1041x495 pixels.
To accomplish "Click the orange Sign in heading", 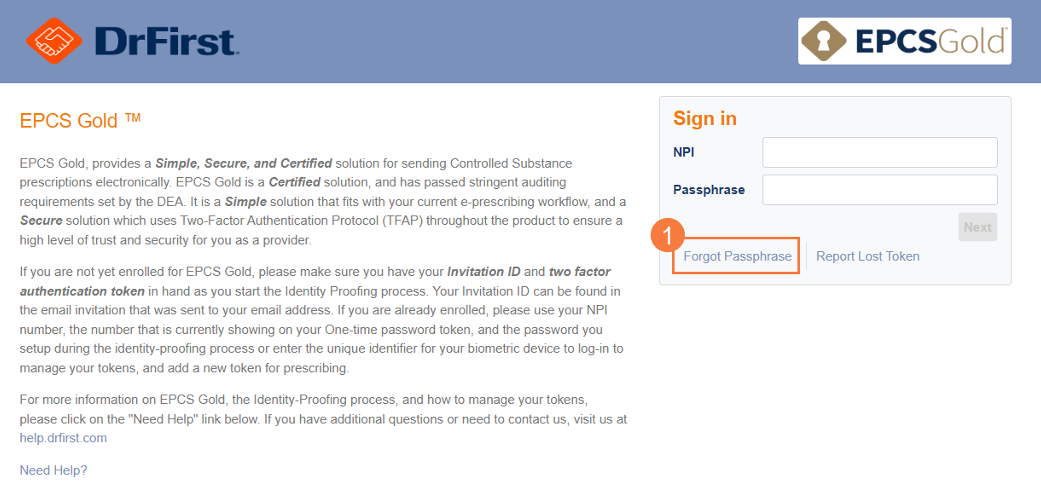I will (704, 118).
